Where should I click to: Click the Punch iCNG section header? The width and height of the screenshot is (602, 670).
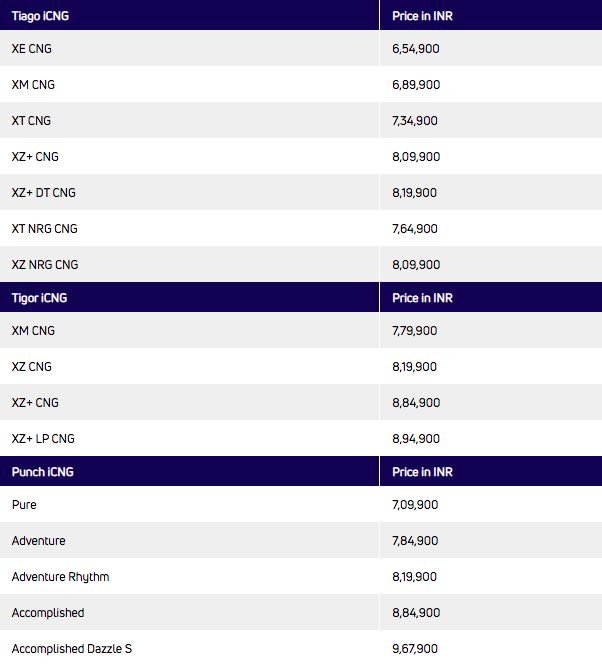(41, 471)
